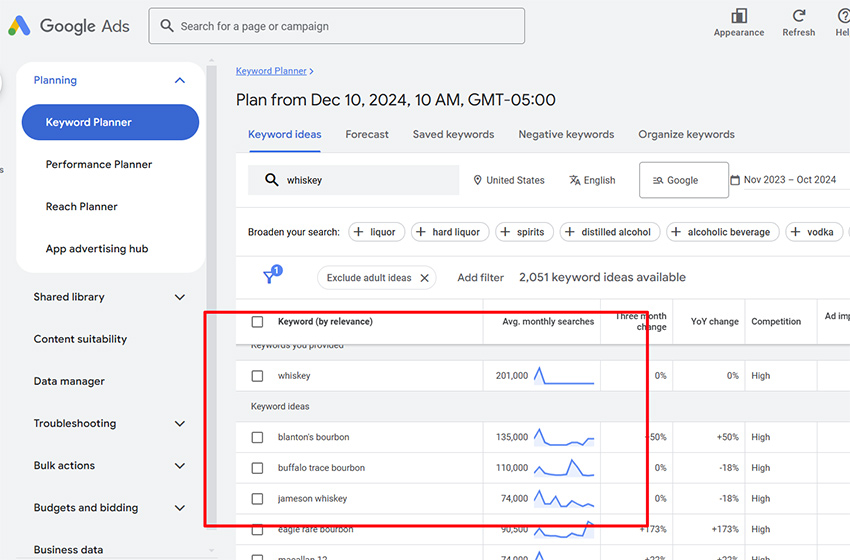Click the Refresh icon
Viewport: 850px width, 560px height.
798,16
